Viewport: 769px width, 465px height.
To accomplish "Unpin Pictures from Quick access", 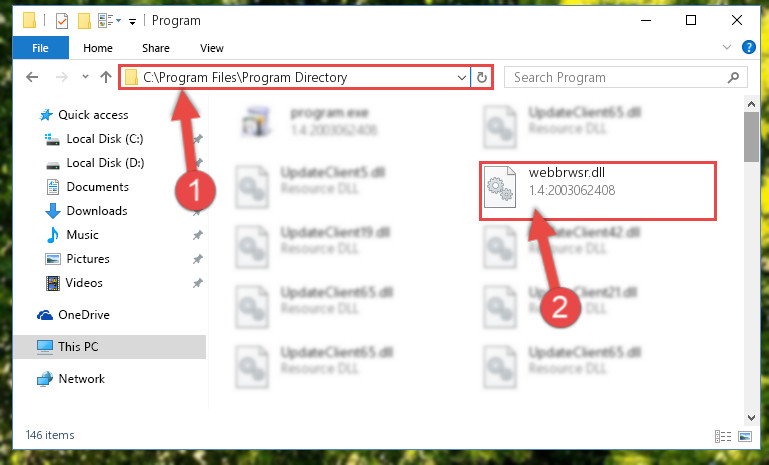I will pyautogui.click(x=198, y=259).
